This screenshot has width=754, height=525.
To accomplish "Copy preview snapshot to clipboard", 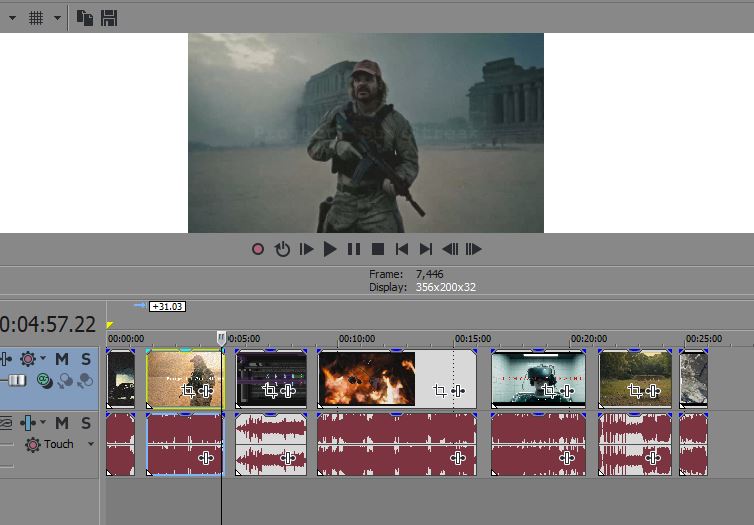I will [x=85, y=18].
